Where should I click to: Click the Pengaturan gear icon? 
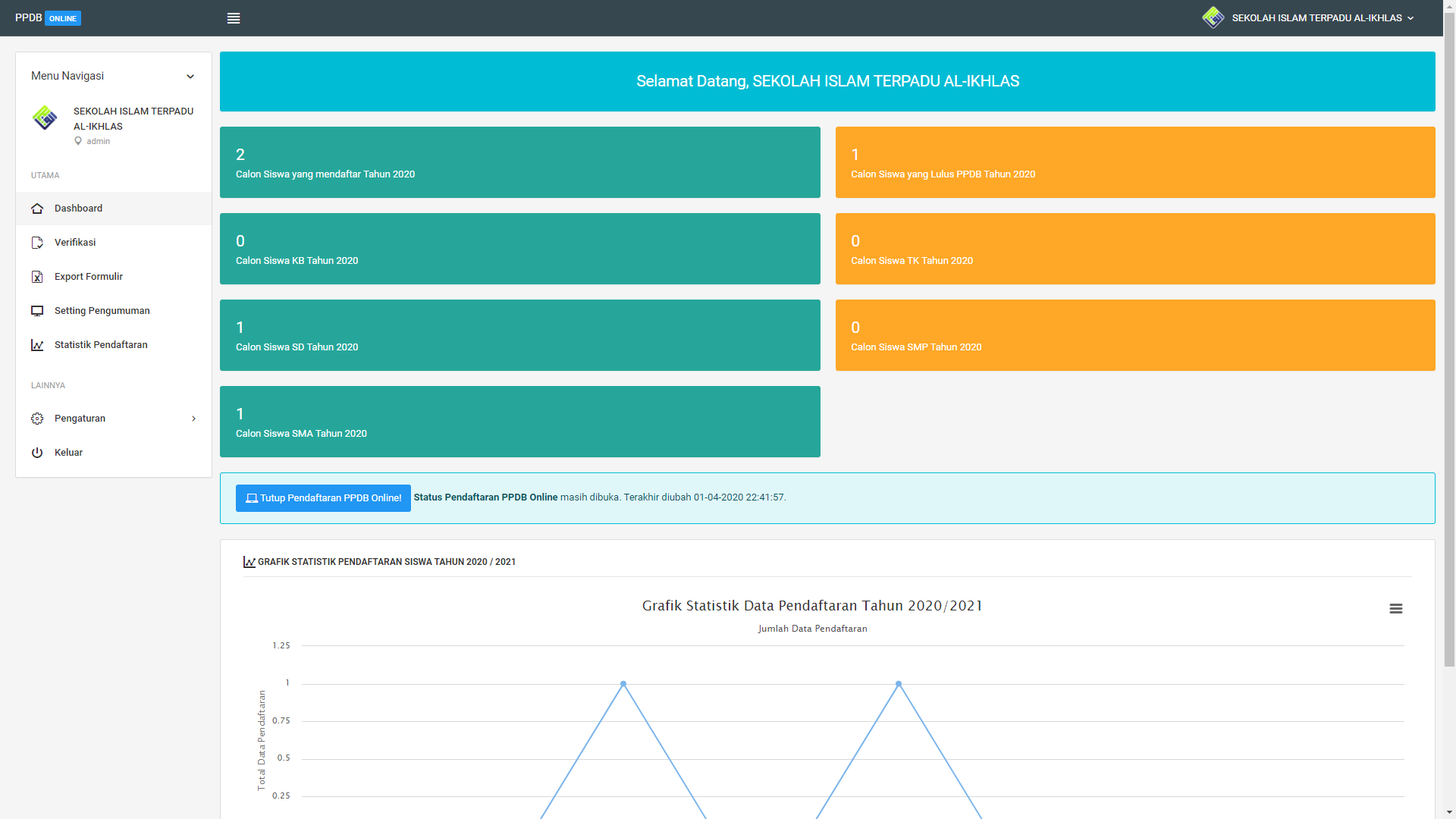[37, 419]
